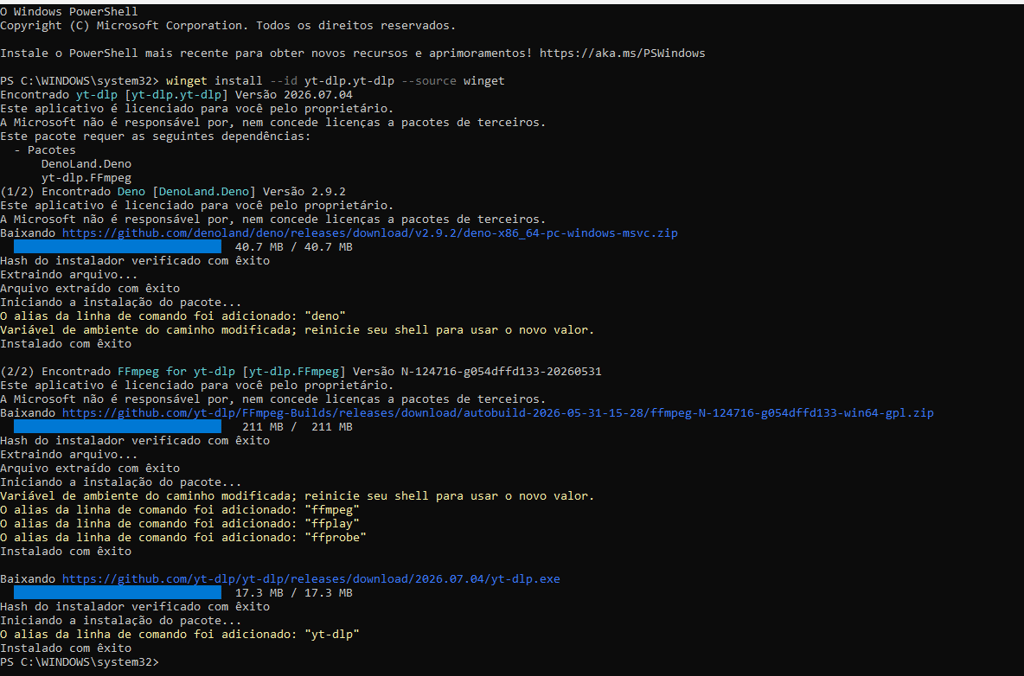Click 'Este pacote requer as seguintes dependências' line
Screen dimensions: 1024x676
click(x=155, y=136)
